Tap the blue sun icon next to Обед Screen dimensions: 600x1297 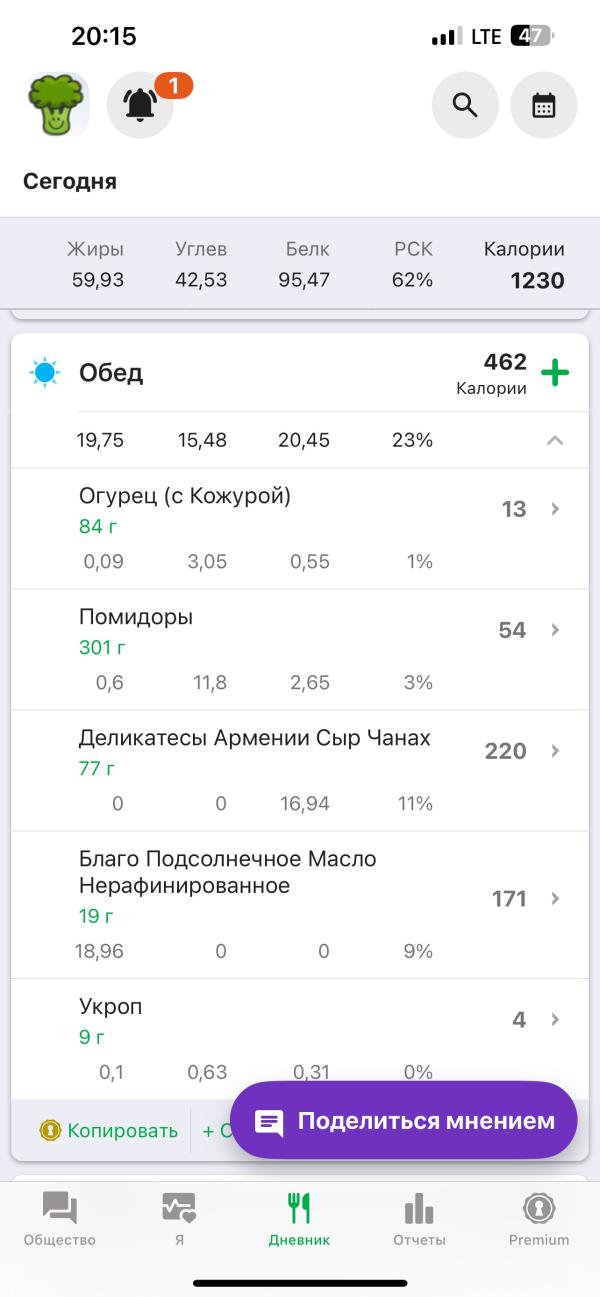pyautogui.click(x=45, y=373)
